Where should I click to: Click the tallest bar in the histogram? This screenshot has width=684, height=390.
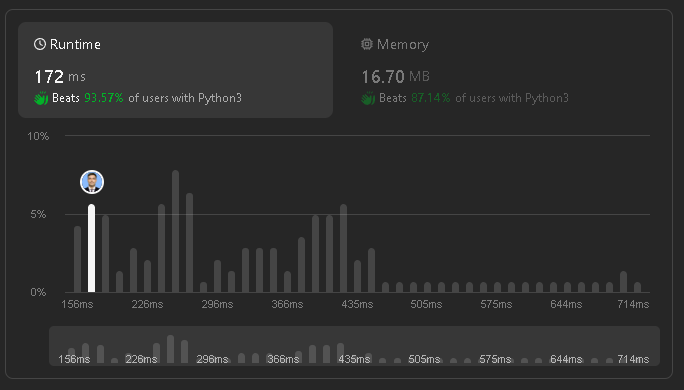175,231
